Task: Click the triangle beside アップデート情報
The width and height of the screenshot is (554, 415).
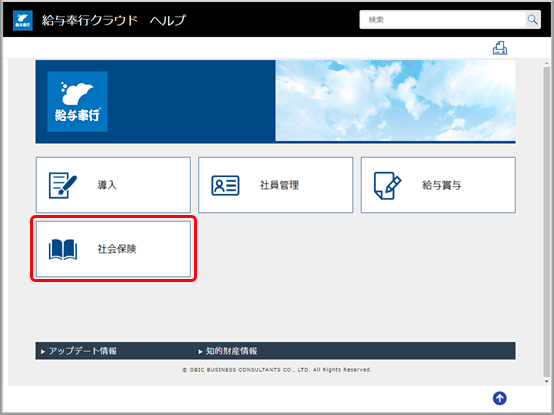Action: pos(43,352)
